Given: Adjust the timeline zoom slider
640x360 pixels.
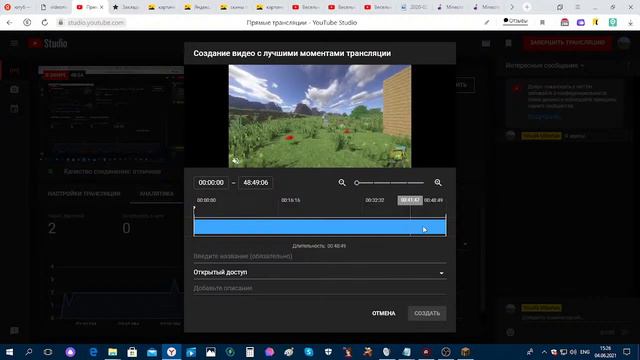Looking at the screenshot, I should pos(390,183).
